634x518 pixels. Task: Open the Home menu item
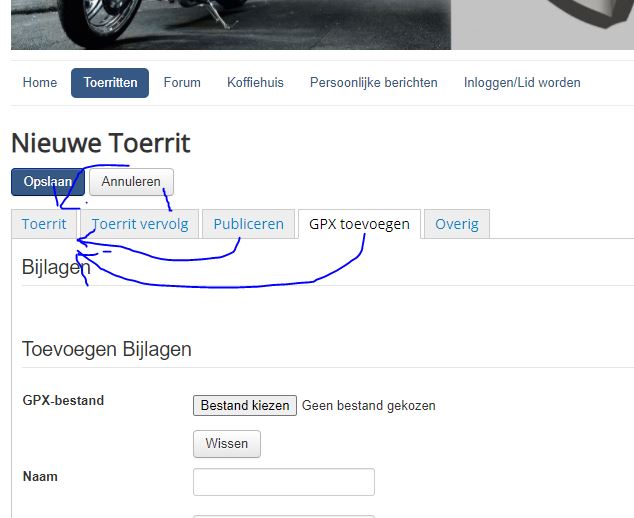40,82
